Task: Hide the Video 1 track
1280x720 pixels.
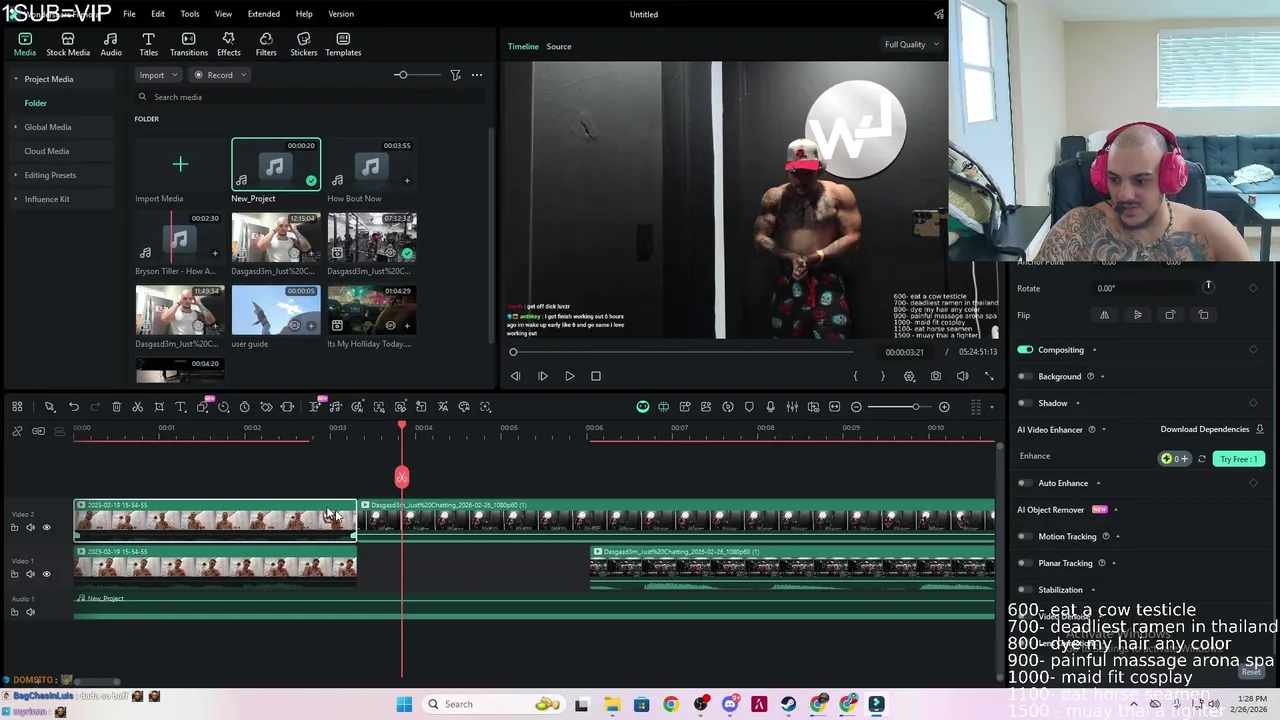Action: (46, 574)
